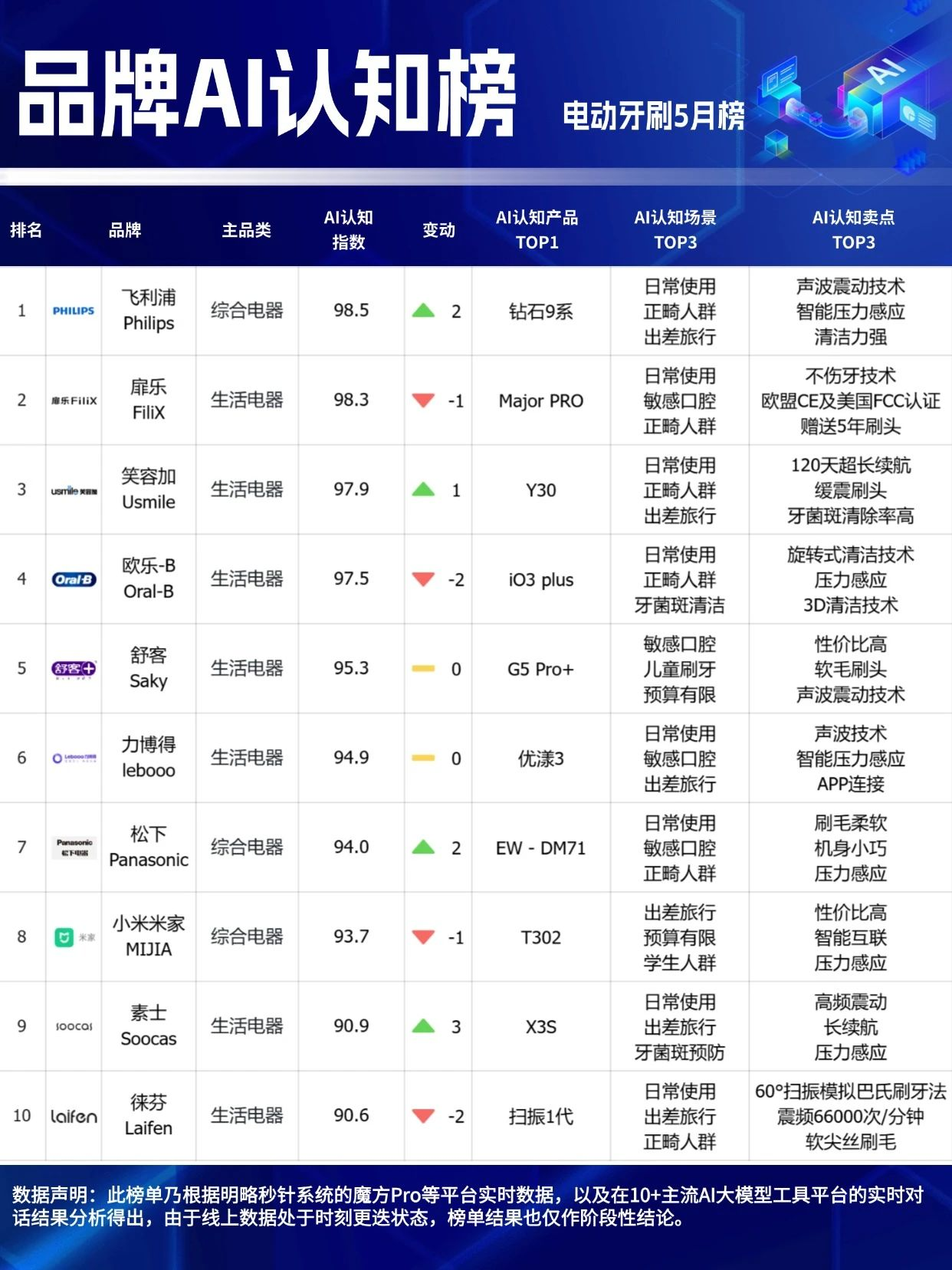
Task: Click the 变动 column header
Action: [438, 229]
